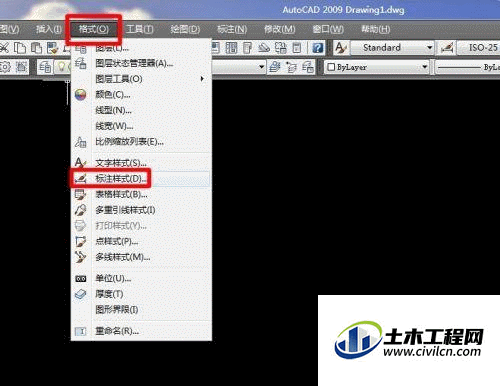Choose 颜色(C)... menu entry
This screenshot has width=500, height=386.
click(141, 95)
